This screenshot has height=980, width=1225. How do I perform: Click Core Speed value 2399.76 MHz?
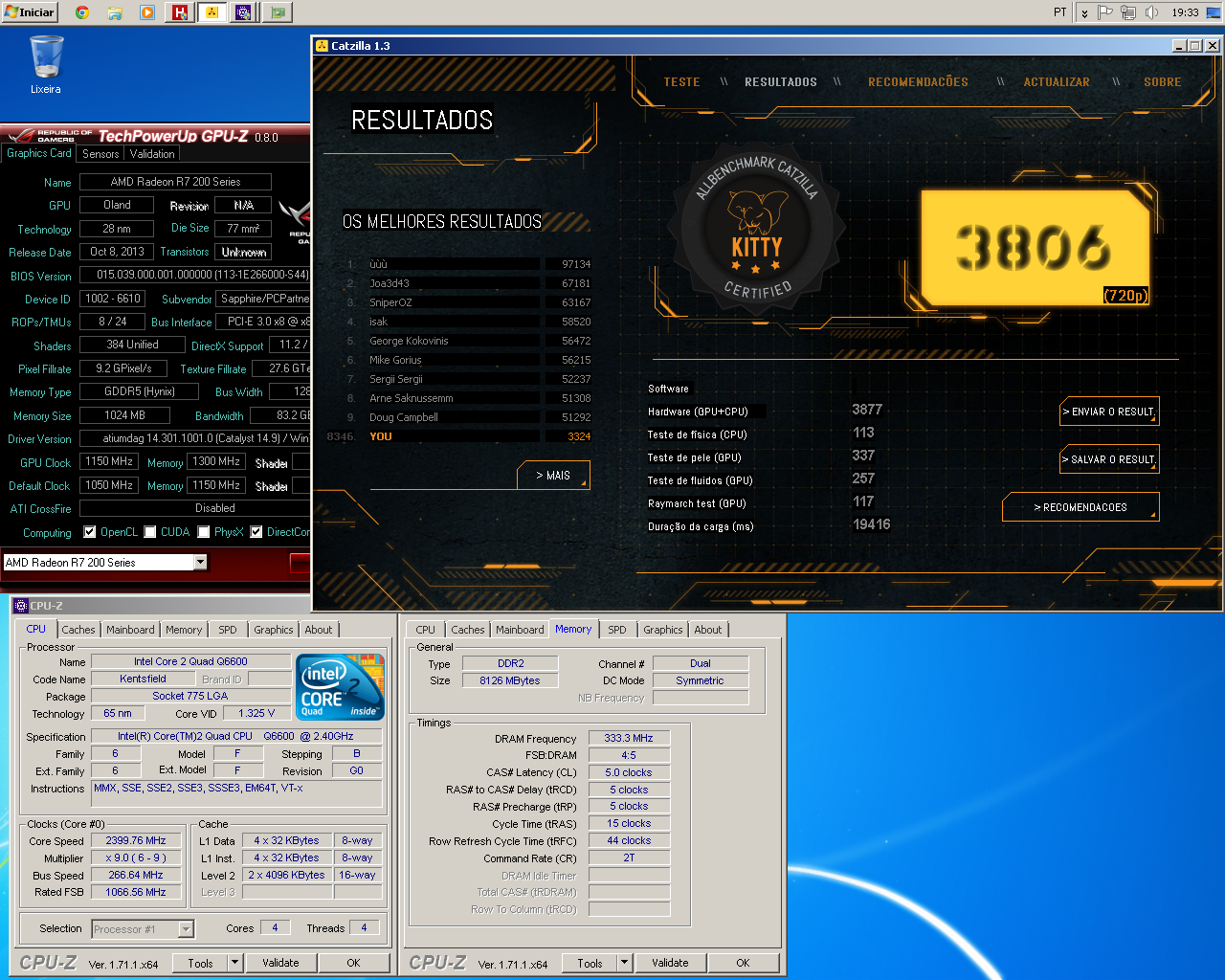point(136,840)
